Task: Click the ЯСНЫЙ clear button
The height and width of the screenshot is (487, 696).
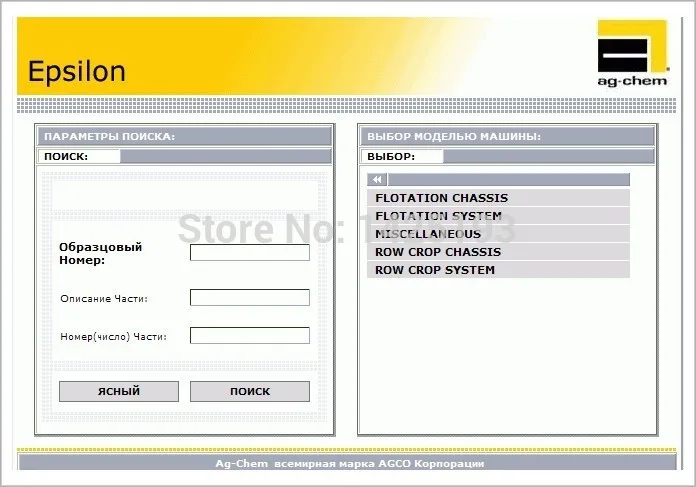Action: 119,391
